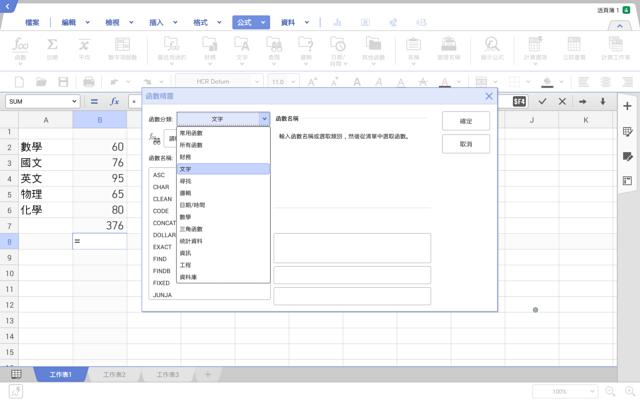Open the 文字 function folder in ribbon
Viewport: 640px width, 400px height.
click(242, 50)
